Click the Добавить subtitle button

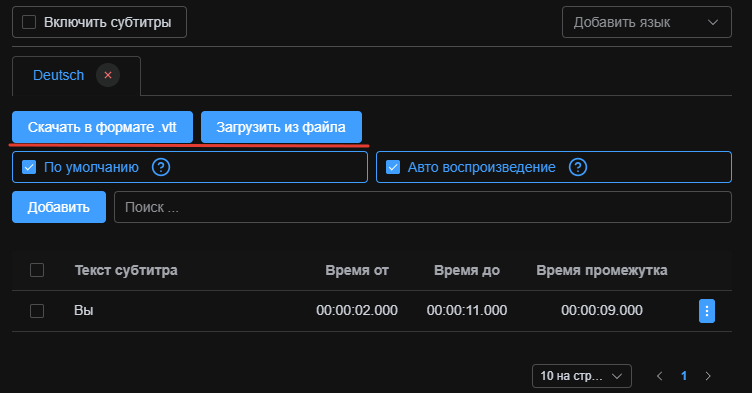(x=59, y=207)
